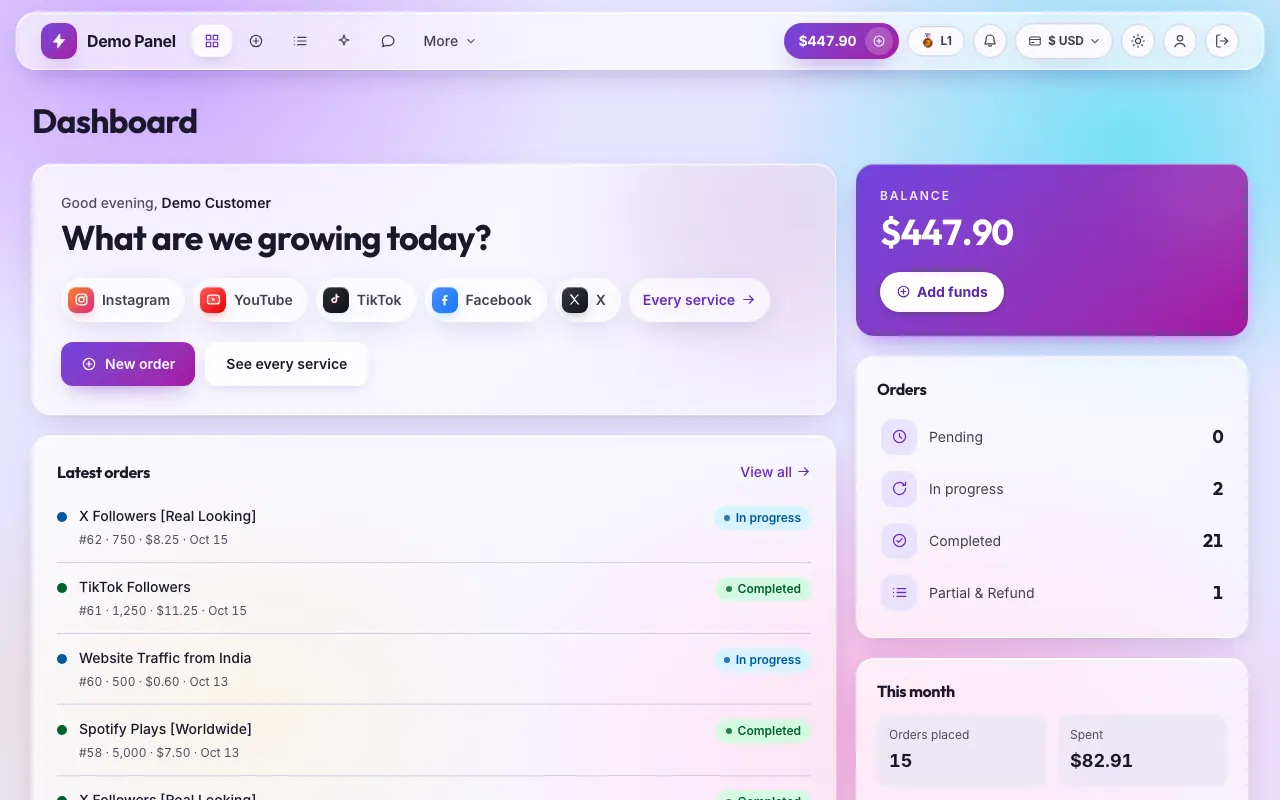Screen dimensions: 1280x800
Task: Click the $447.90 balance pill in navbar
Action: tap(841, 41)
